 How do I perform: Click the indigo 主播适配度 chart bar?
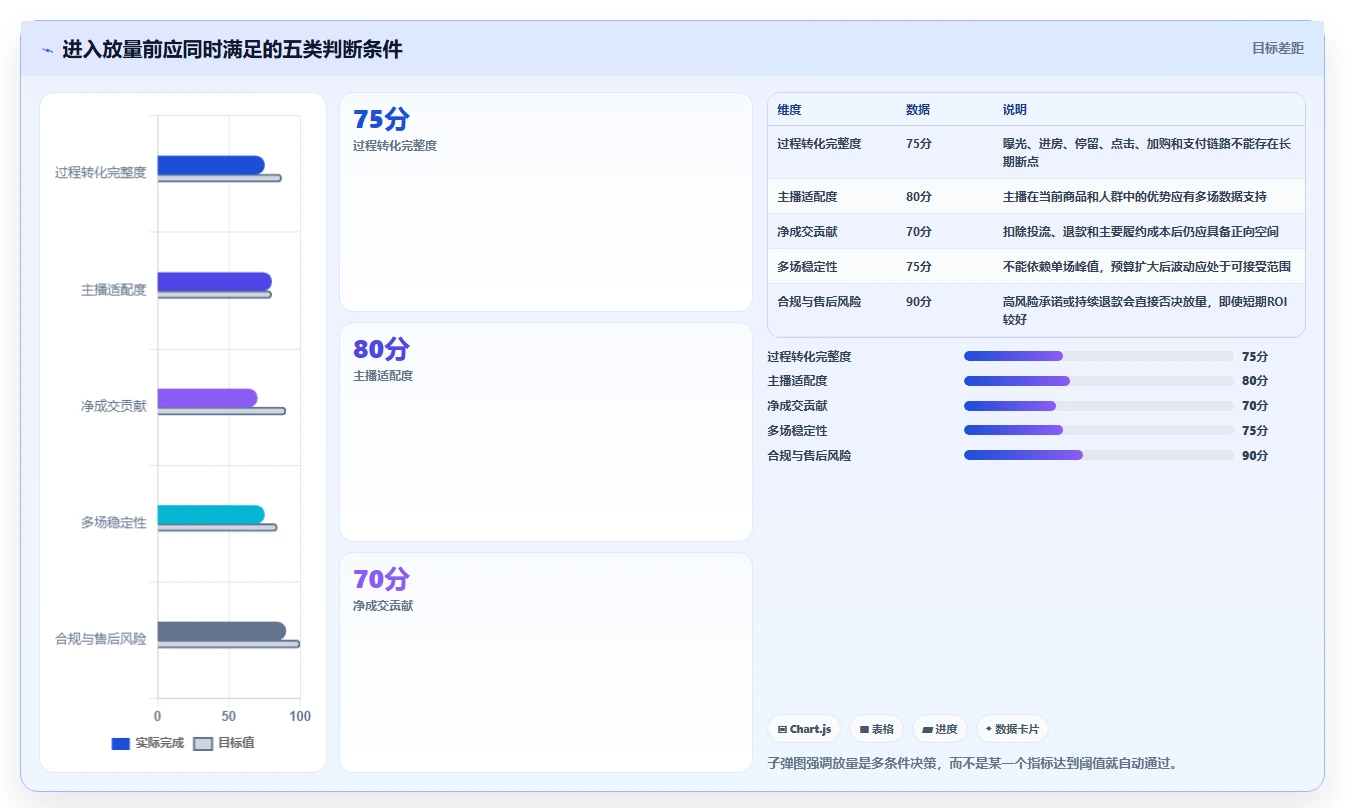215,282
